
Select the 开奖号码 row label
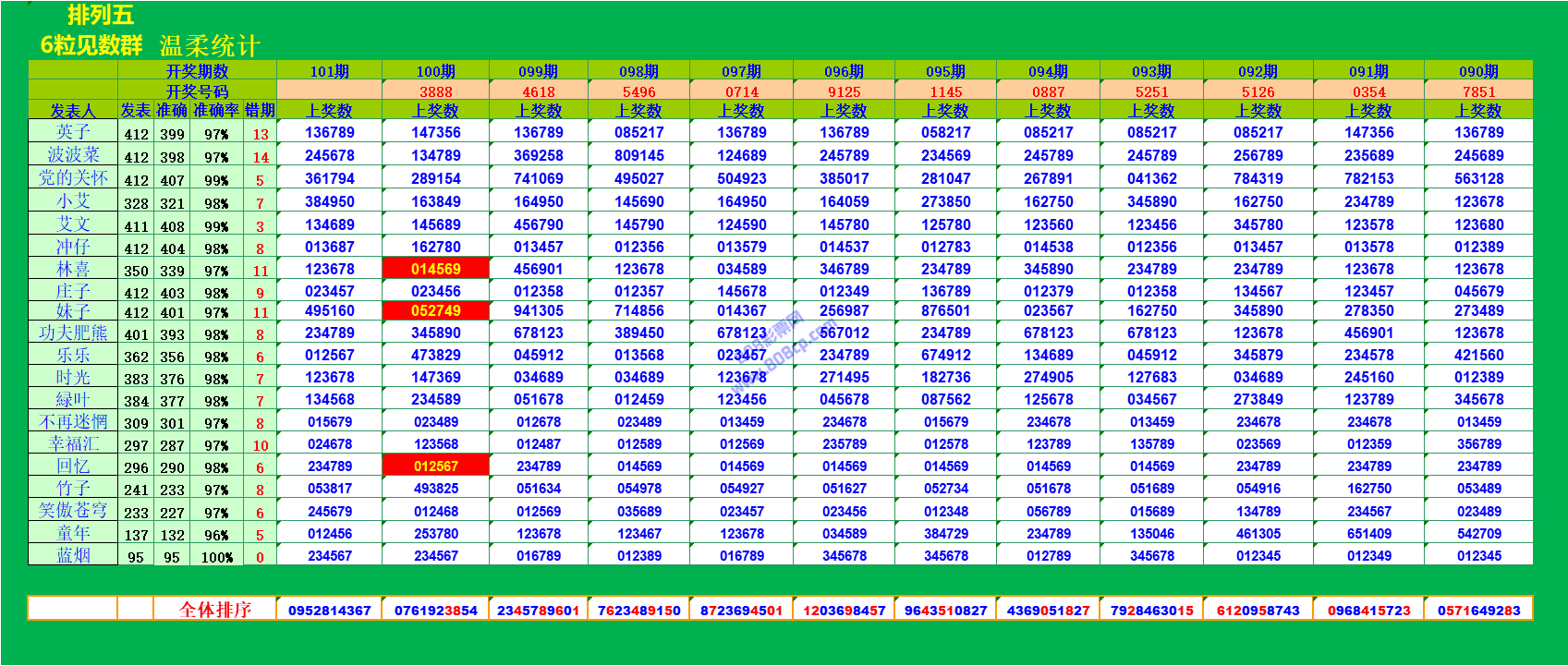point(197,91)
